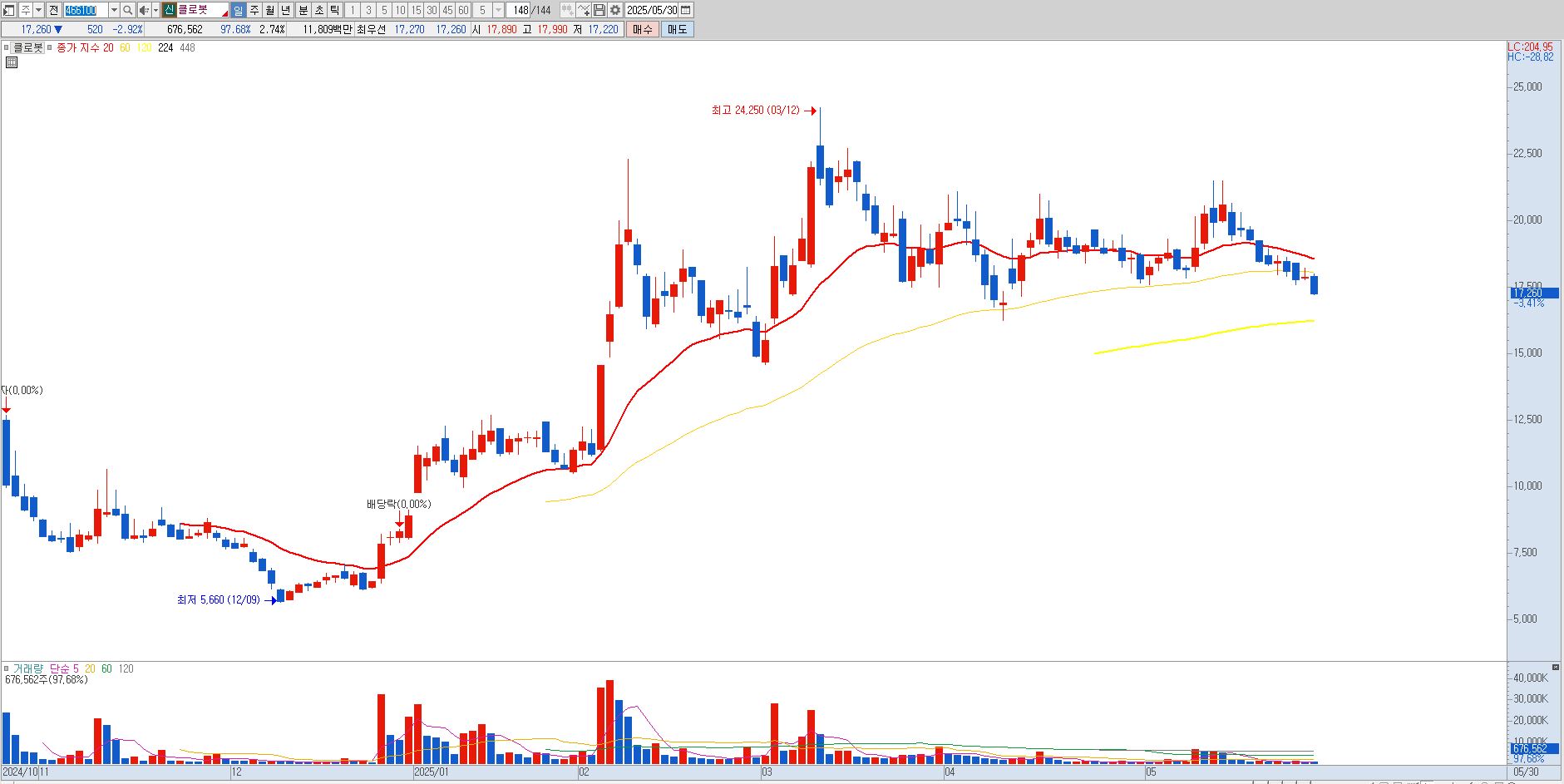Click the 종가 지수 20 legend label
Screen dimensions: 1564x784
[x=85, y=47]
